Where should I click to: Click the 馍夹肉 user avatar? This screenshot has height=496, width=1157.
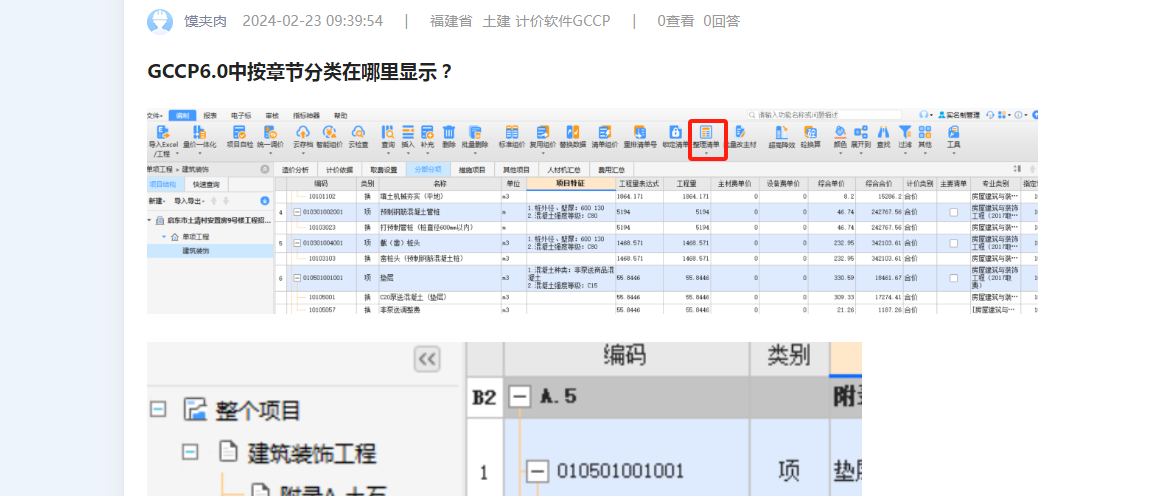coord(160,21)
